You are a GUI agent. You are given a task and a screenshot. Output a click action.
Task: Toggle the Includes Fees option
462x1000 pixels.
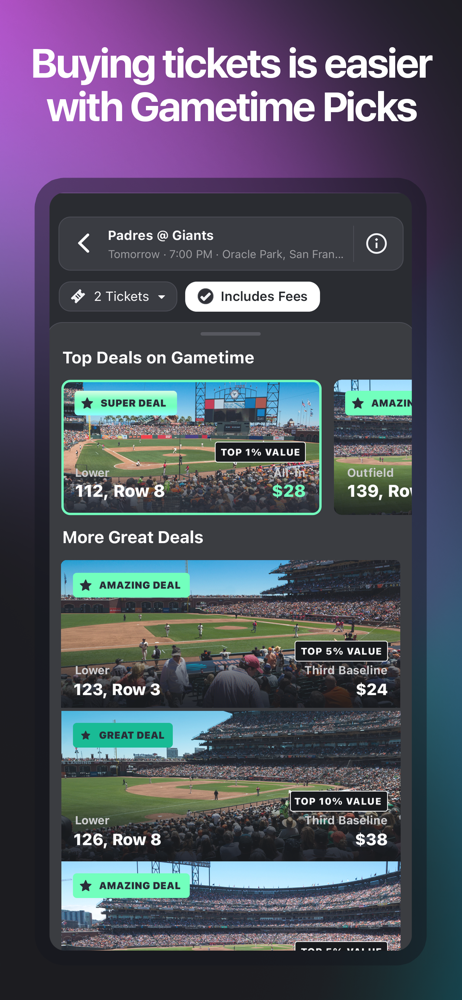(252, 297)
